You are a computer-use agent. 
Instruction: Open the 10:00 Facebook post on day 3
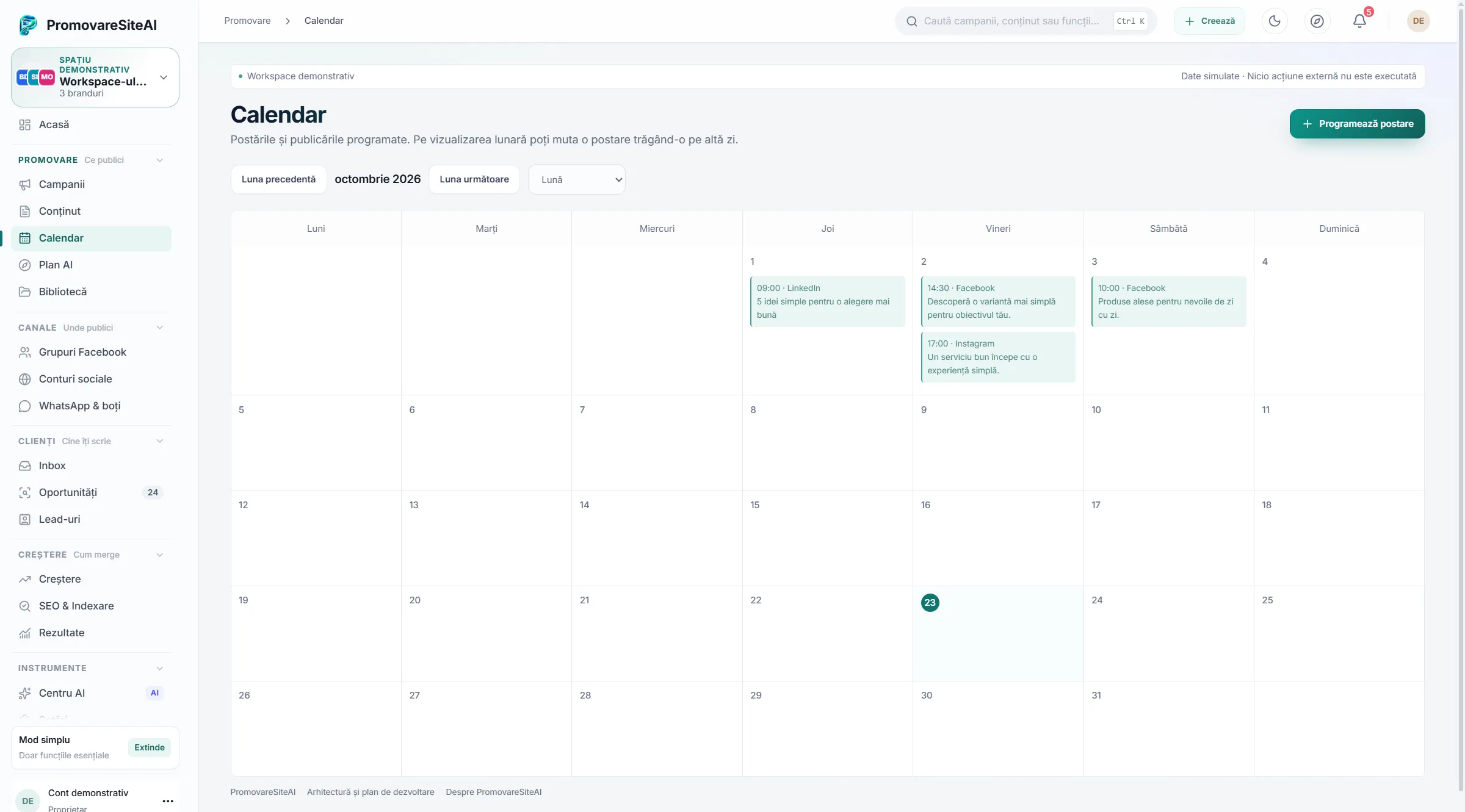click(1168, 301)
